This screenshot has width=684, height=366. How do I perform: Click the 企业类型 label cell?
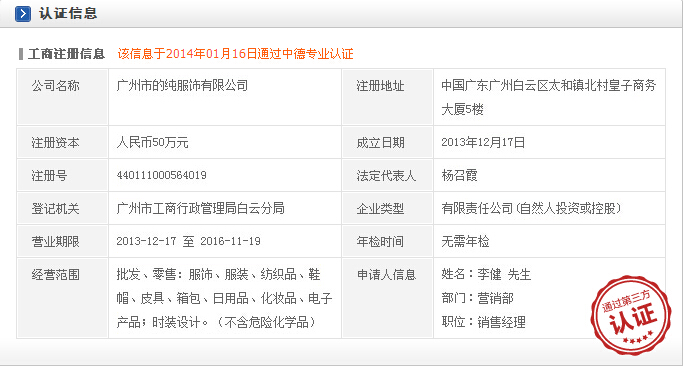tap(388, 208)
